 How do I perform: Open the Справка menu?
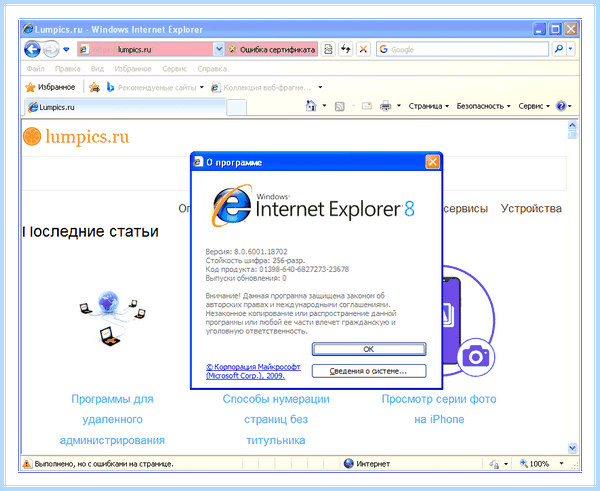pos(212,69)
